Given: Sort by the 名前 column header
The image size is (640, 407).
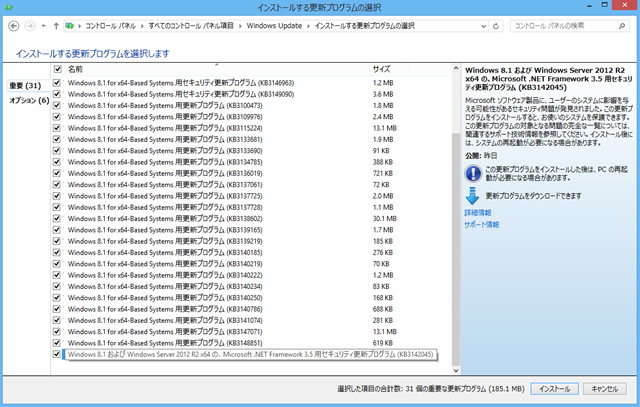Looking at the screenshot, I should [x=75, y=69].
